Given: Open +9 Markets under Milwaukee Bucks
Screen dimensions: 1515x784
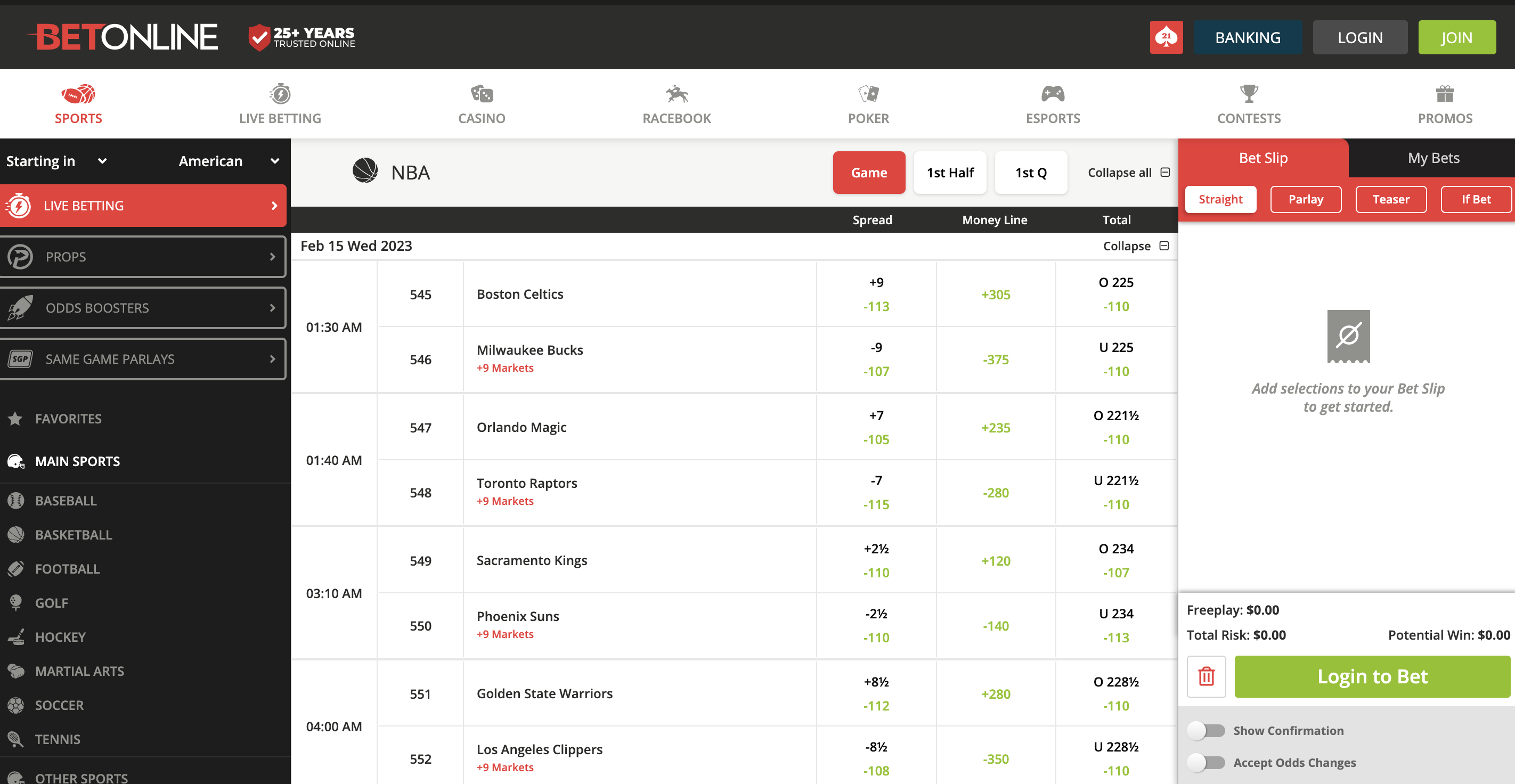Looking at the screenshot, I should [504, 367].
